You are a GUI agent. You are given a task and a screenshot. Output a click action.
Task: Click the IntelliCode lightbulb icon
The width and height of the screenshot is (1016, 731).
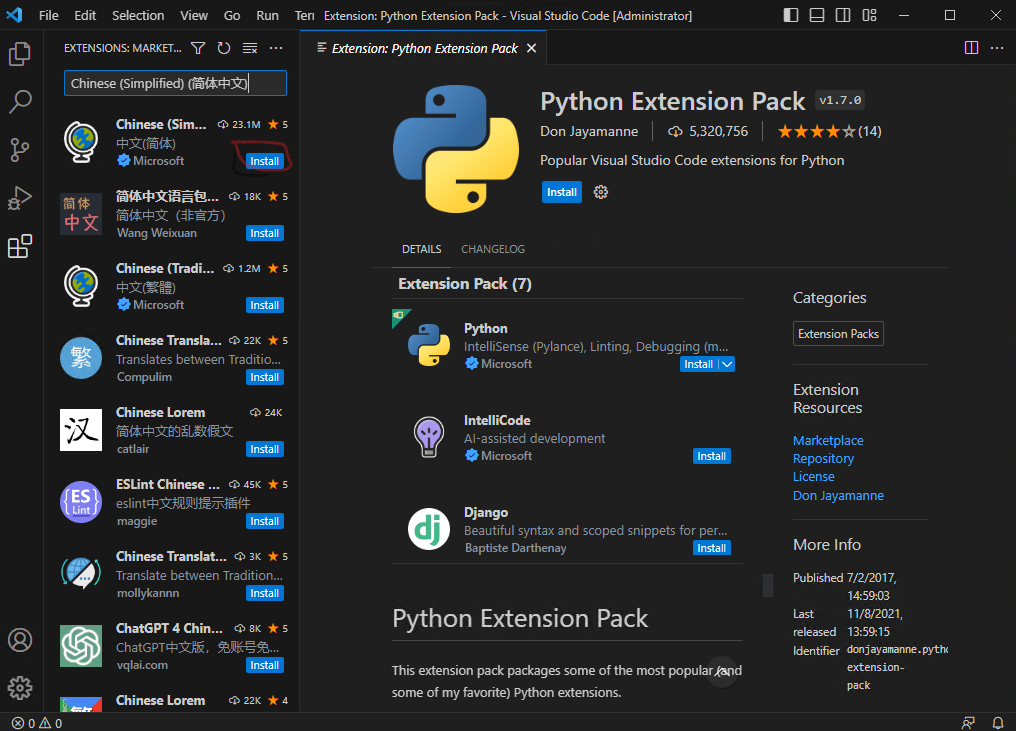(429, 437)
